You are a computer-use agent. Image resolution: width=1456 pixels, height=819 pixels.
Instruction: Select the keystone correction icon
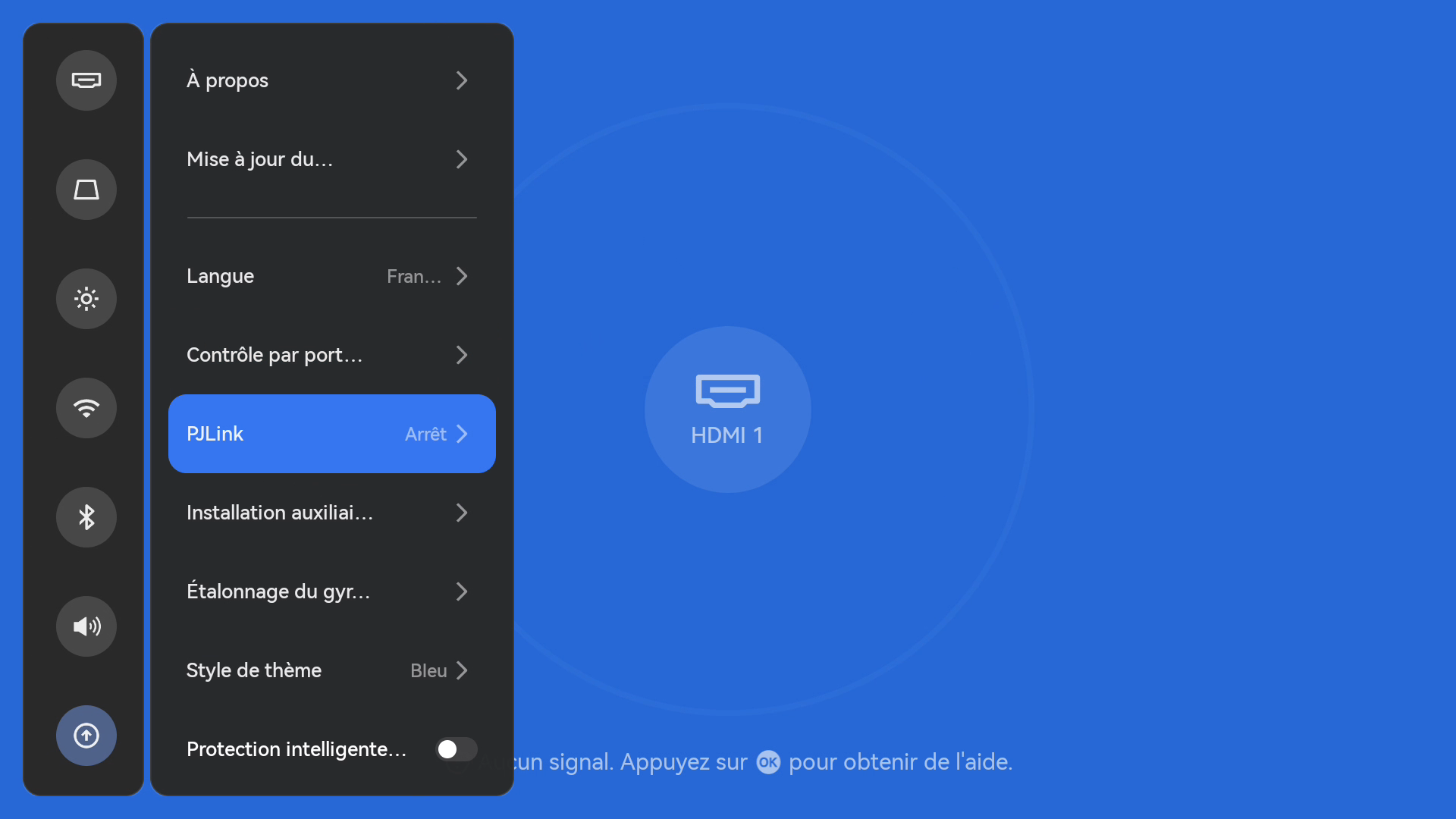86,190
